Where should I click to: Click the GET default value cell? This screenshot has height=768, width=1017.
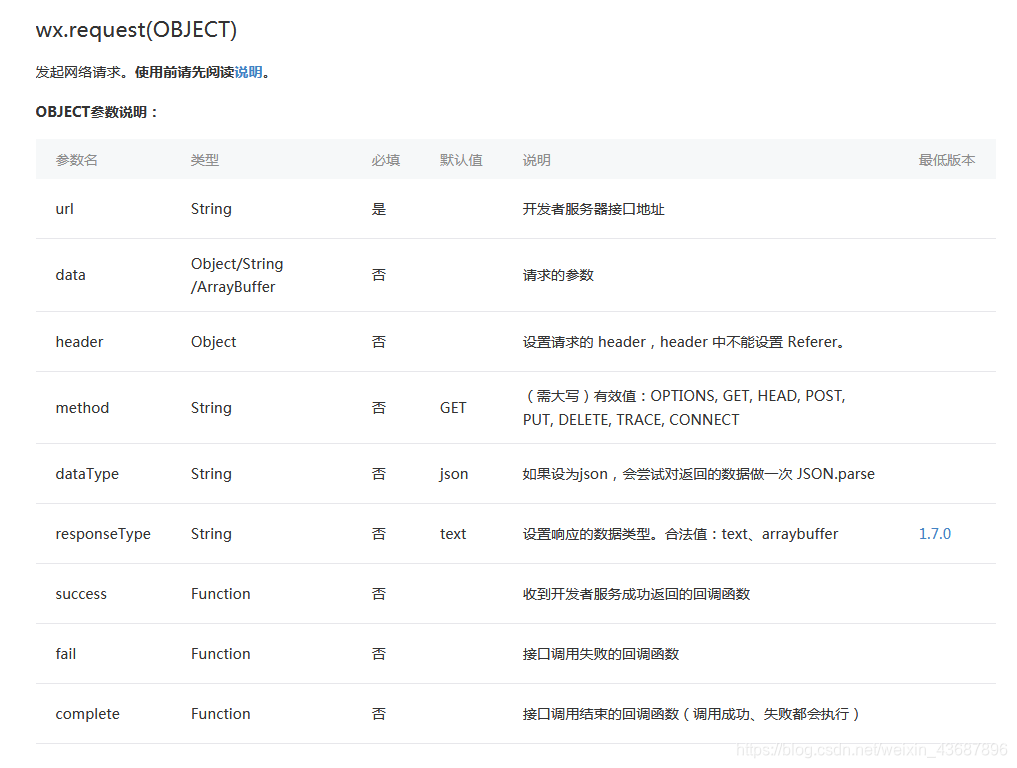tap(453, 408)
